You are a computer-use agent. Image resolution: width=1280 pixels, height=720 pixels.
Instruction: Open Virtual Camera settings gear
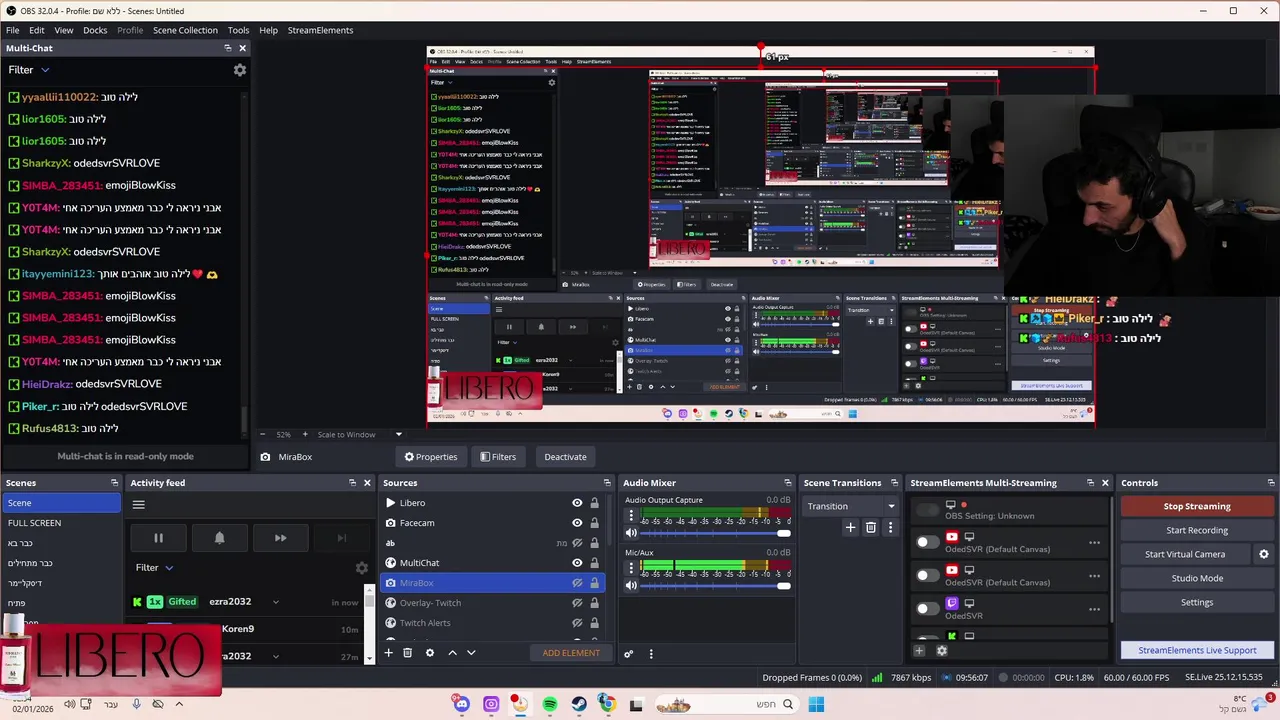click(x=1263, y=554)
